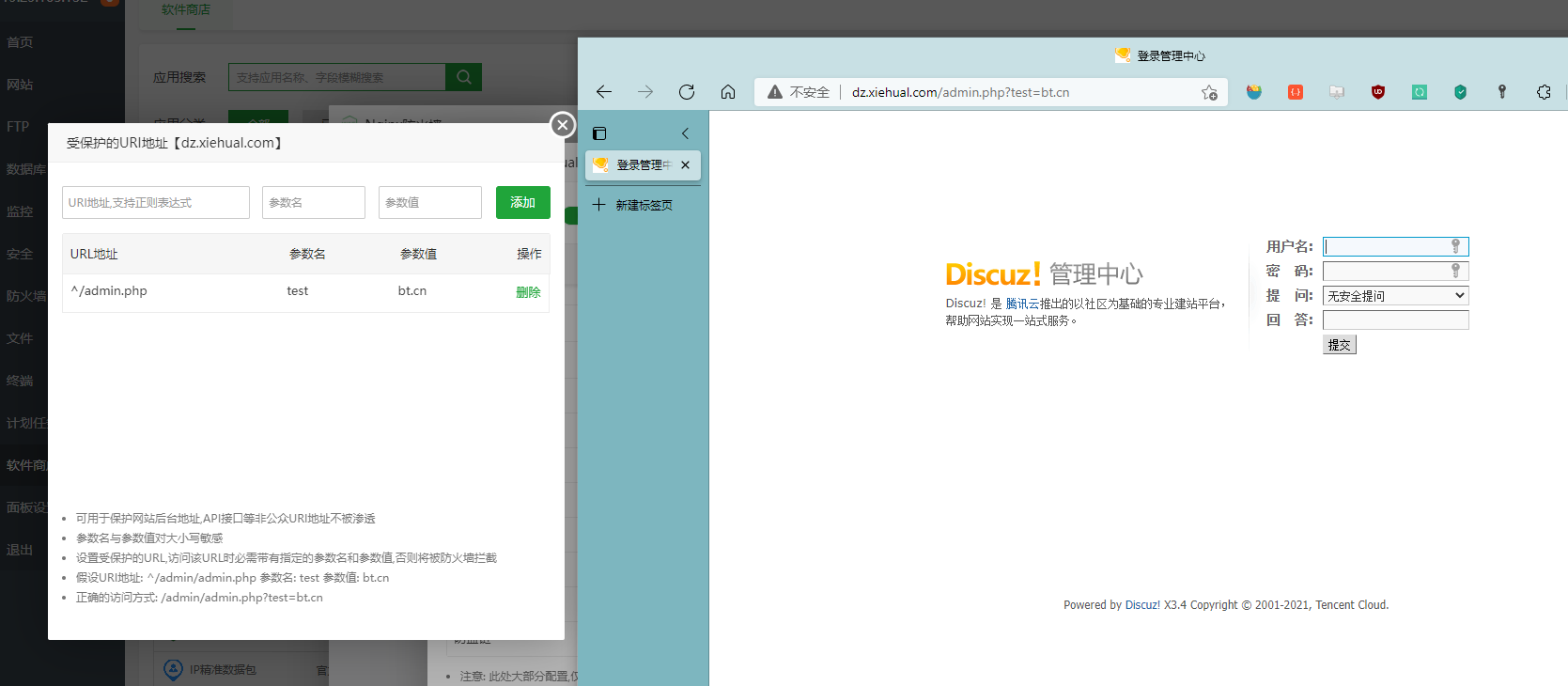Focus the 参数值 input field

point(430,202)
